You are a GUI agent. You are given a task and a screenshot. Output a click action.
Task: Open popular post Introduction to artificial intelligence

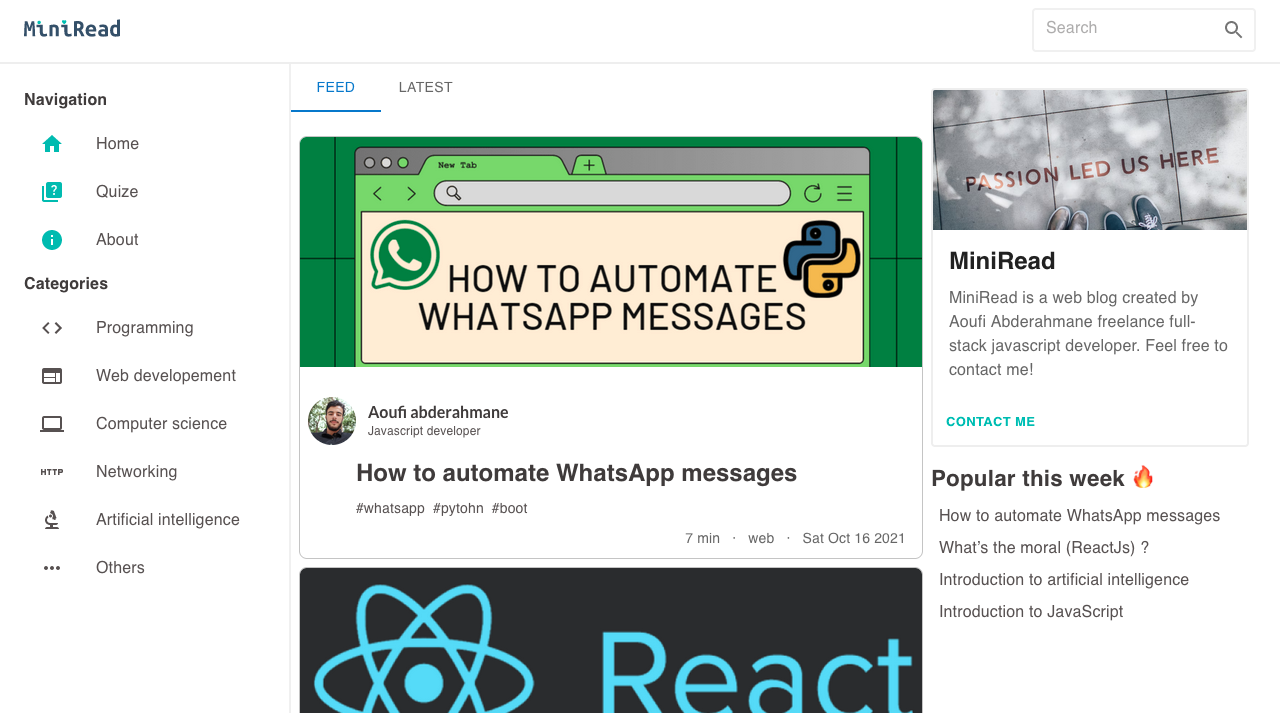coord(1064,580)
